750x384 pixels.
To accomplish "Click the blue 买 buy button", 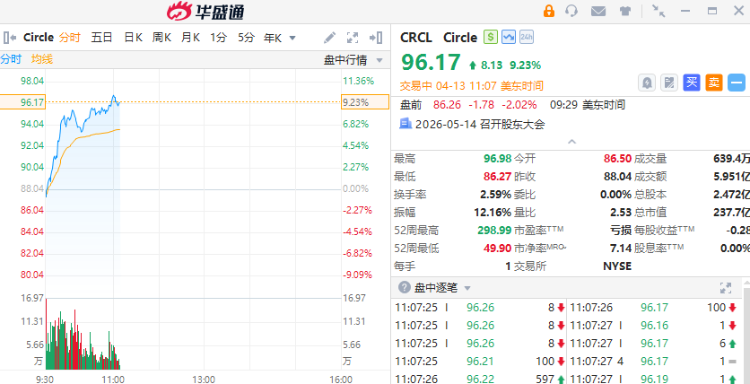I will click(691, 83).
